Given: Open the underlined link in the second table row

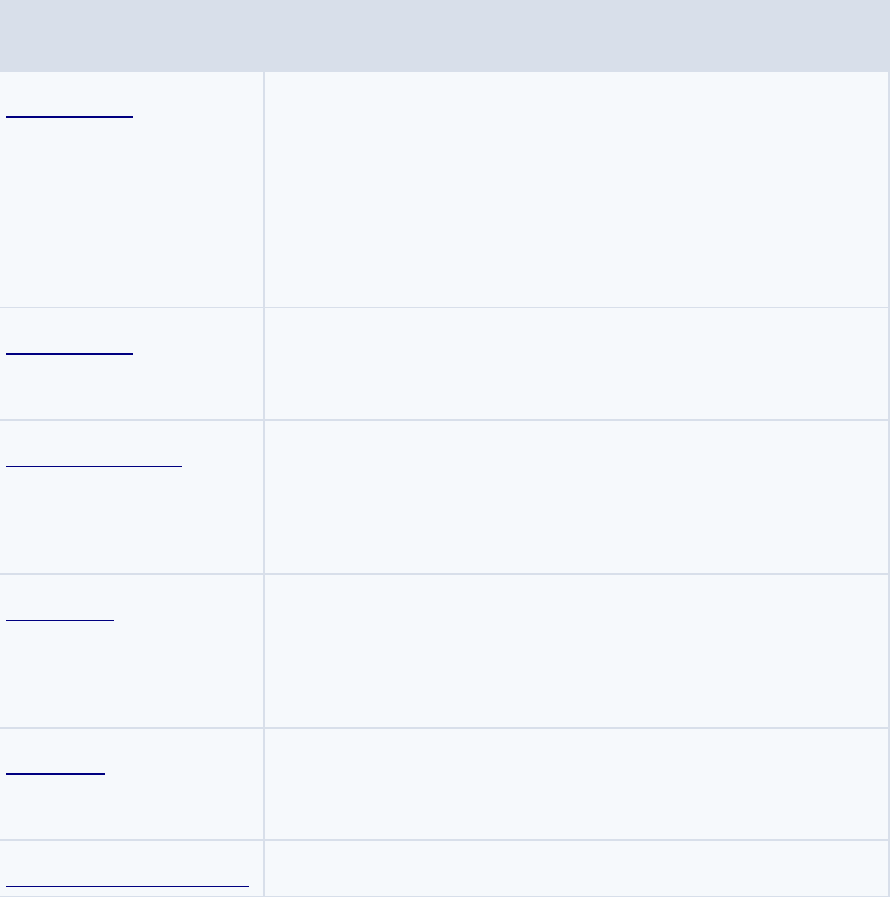Looking at the screenshot, I should pyautogui.click(x=69, y=349).
